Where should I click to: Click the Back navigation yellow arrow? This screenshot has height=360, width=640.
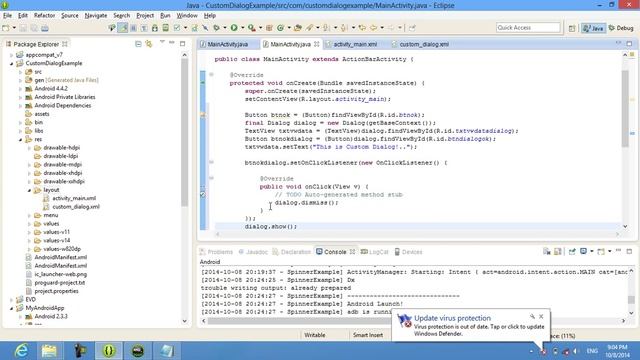tap(373, 28)
